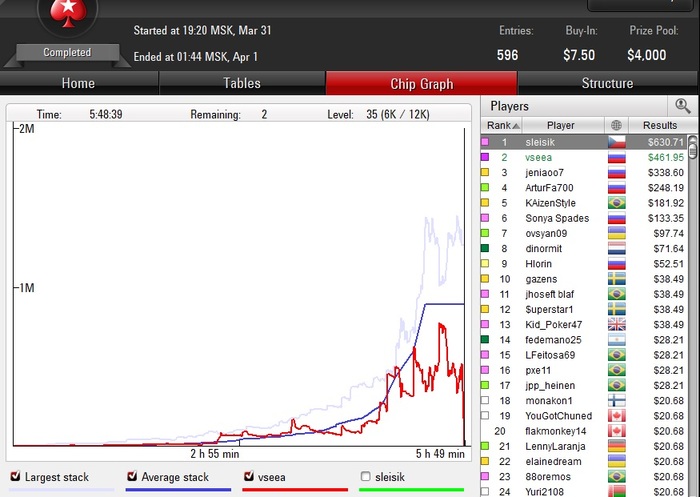Click LennyLaranja's Germany flag icon
Viewport: 700px width, 497px height.
point(617,446)
